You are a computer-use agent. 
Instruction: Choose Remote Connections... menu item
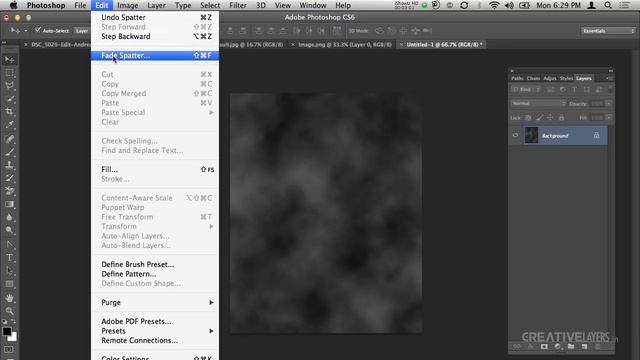pyautogui.click(x=155, y=340)
